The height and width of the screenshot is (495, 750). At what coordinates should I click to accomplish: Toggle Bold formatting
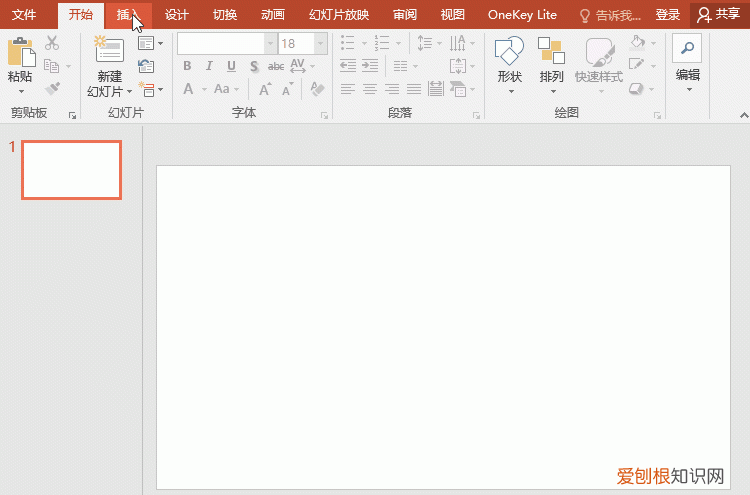point(187,66)
